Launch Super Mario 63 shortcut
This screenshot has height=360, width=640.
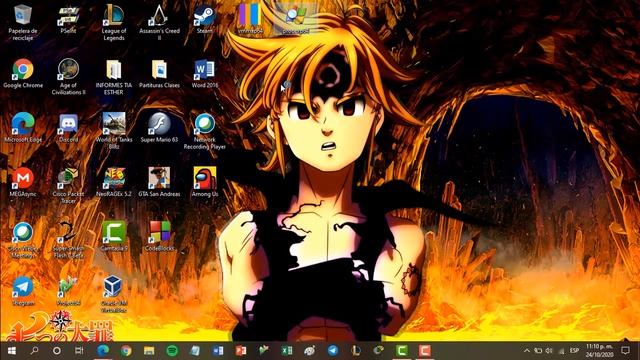(x=159, y=128)
